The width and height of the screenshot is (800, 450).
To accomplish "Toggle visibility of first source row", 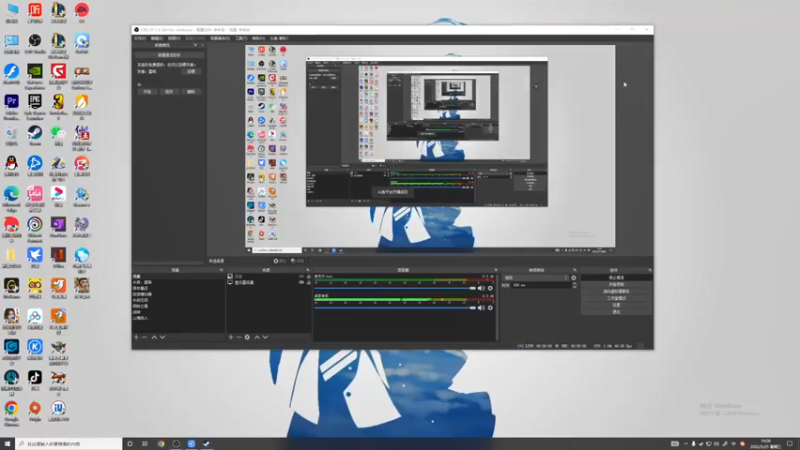I will pos(301,276).
